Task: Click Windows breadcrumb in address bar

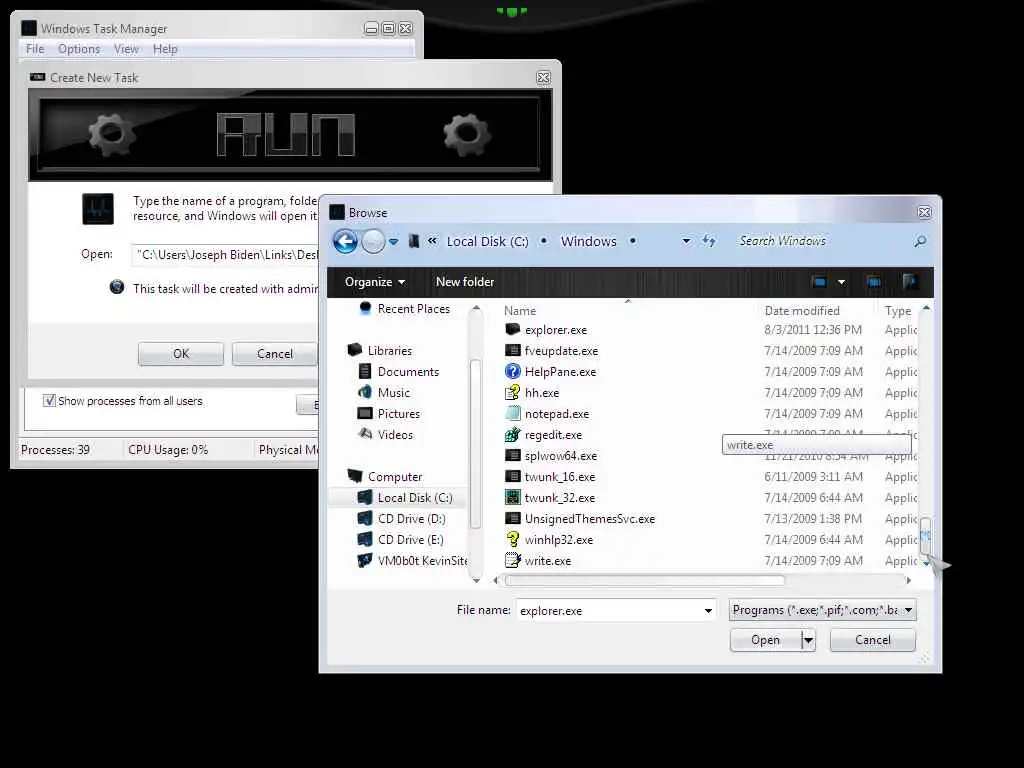Action: coord(588,242)
